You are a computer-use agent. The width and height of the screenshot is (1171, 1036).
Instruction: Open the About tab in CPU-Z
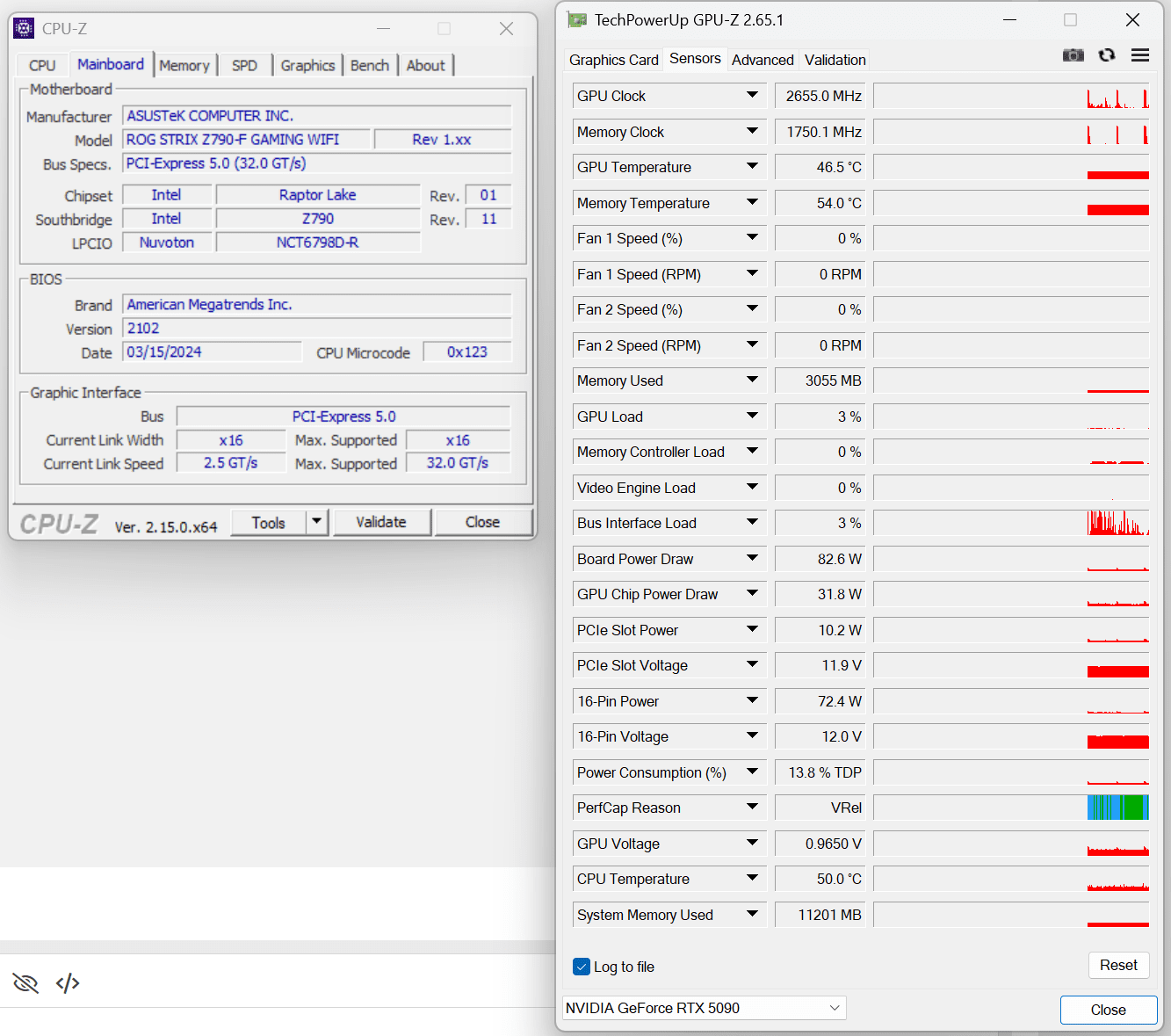point(425,65)
